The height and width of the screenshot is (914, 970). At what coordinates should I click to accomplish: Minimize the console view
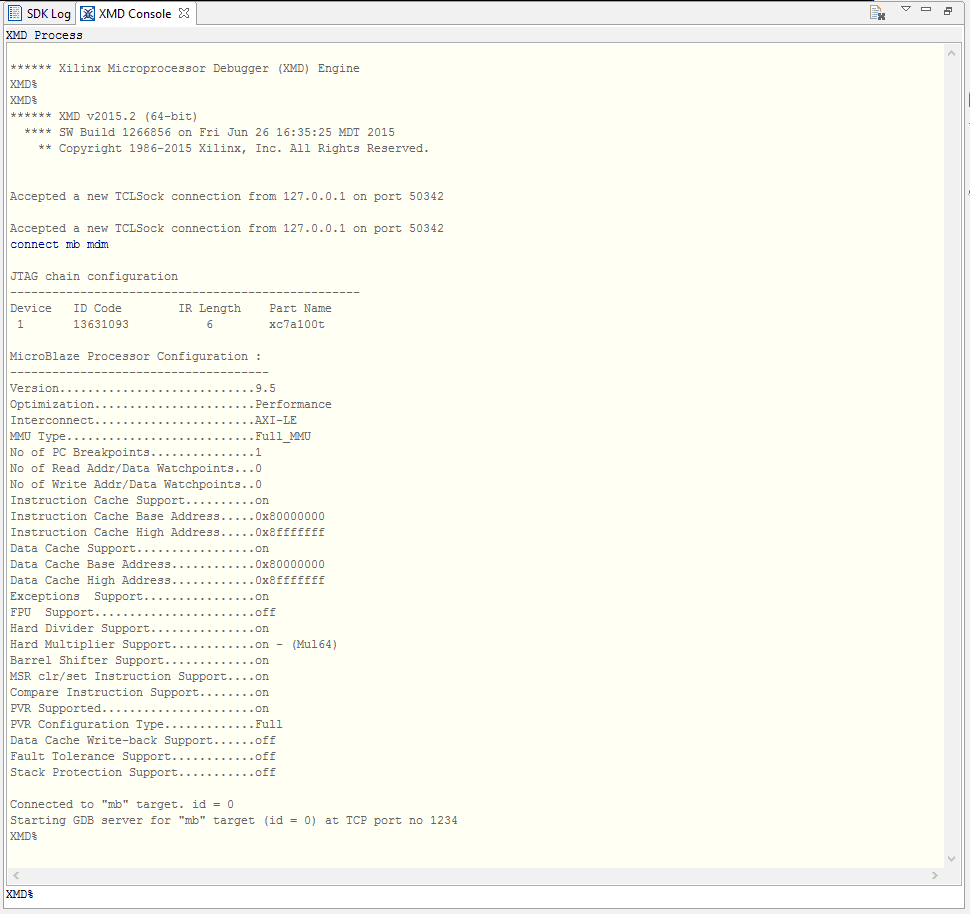(925, 9)
